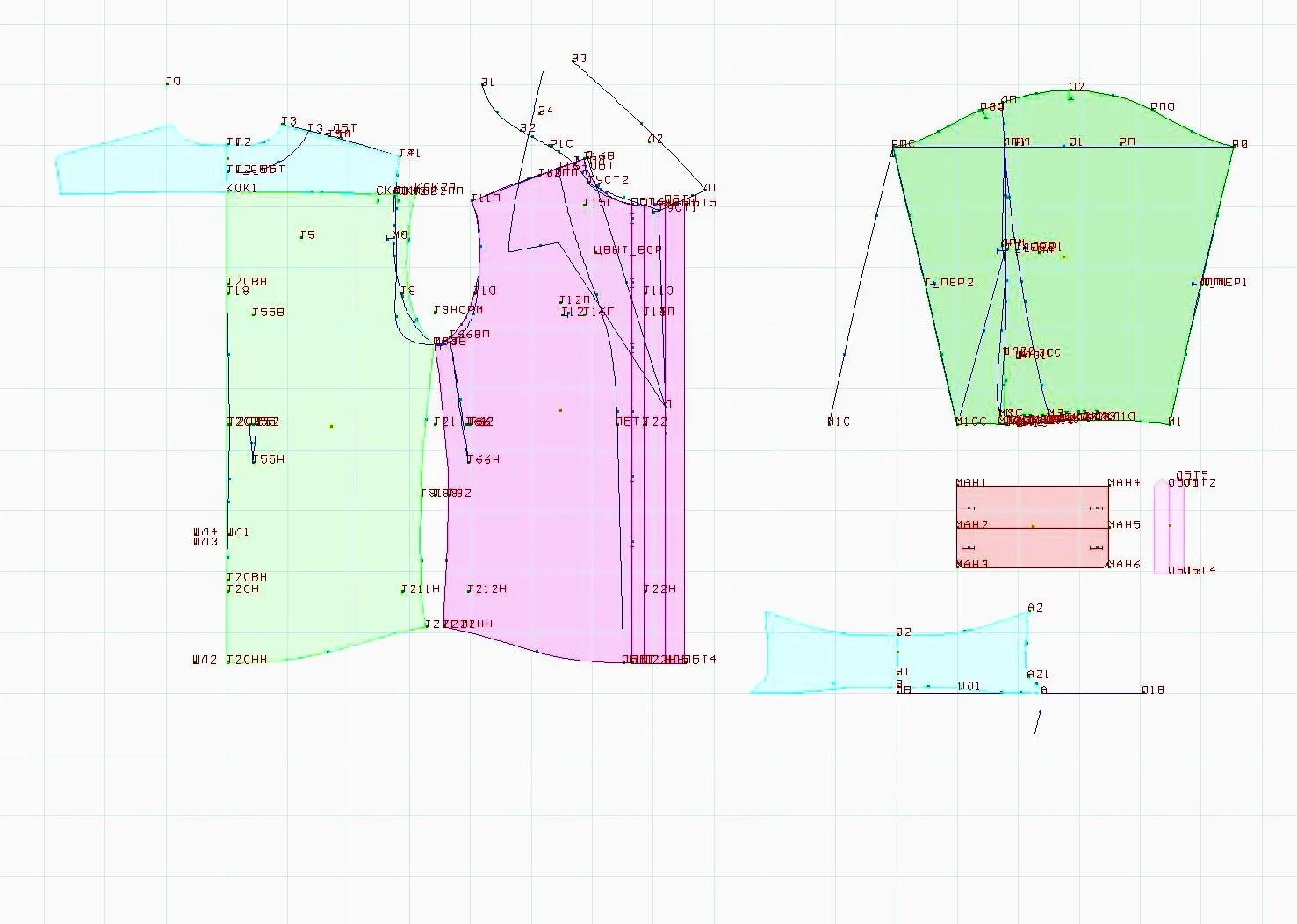
Task: Click cuff corner label "МАН1"
Action: tap(971, 483)
